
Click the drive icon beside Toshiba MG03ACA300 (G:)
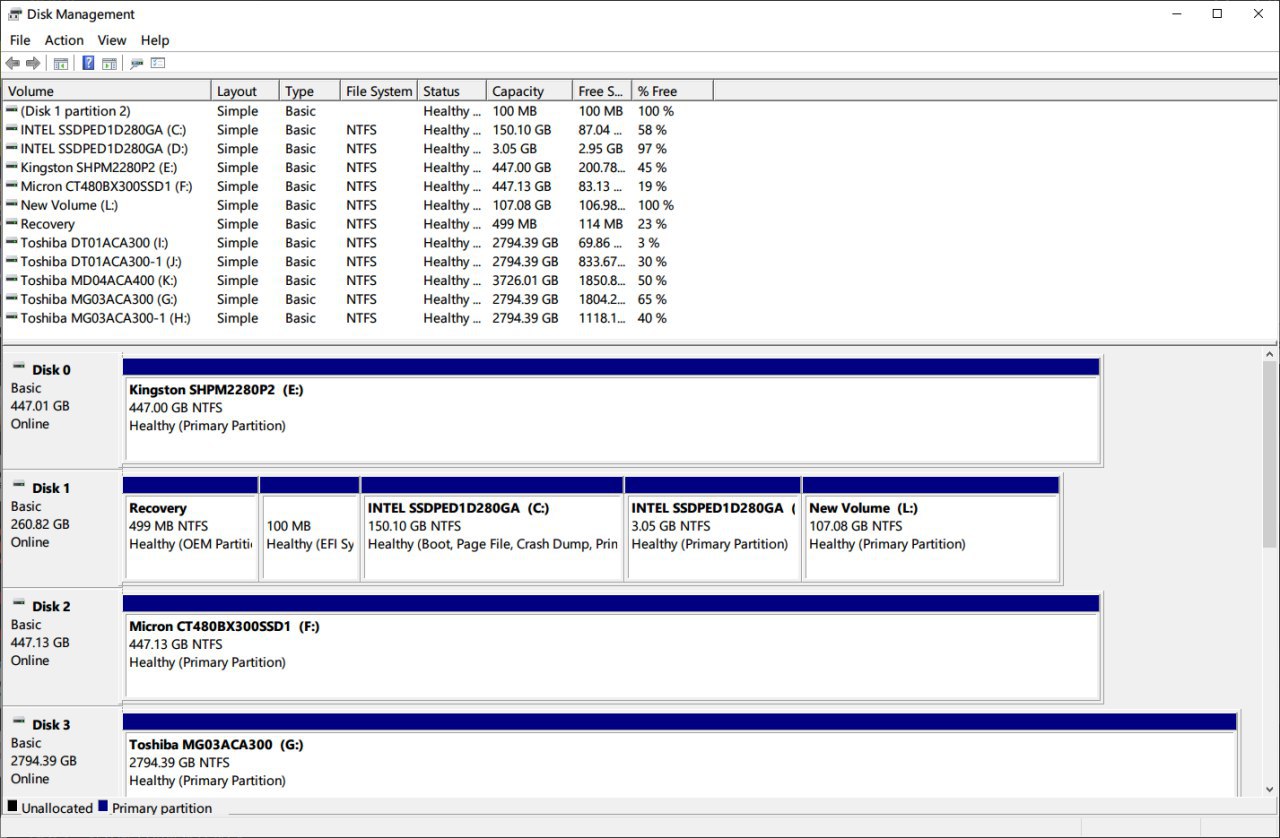(x=11, y=299)
